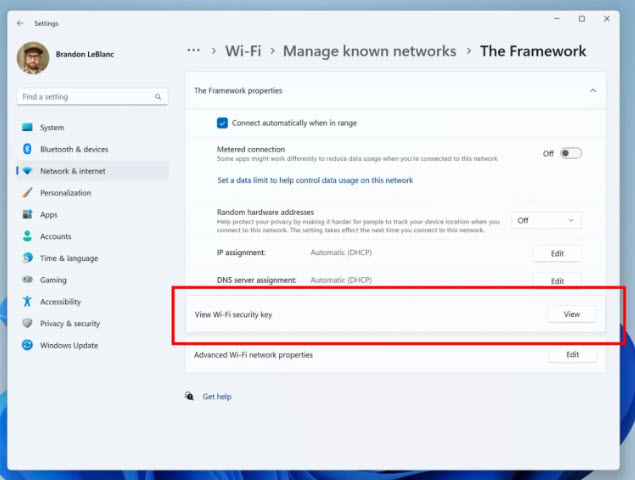The height and width of the screenshot is (480, 635).
Task: Click Brandon LeBlanc account name
Action: click(x=85, y=54)
